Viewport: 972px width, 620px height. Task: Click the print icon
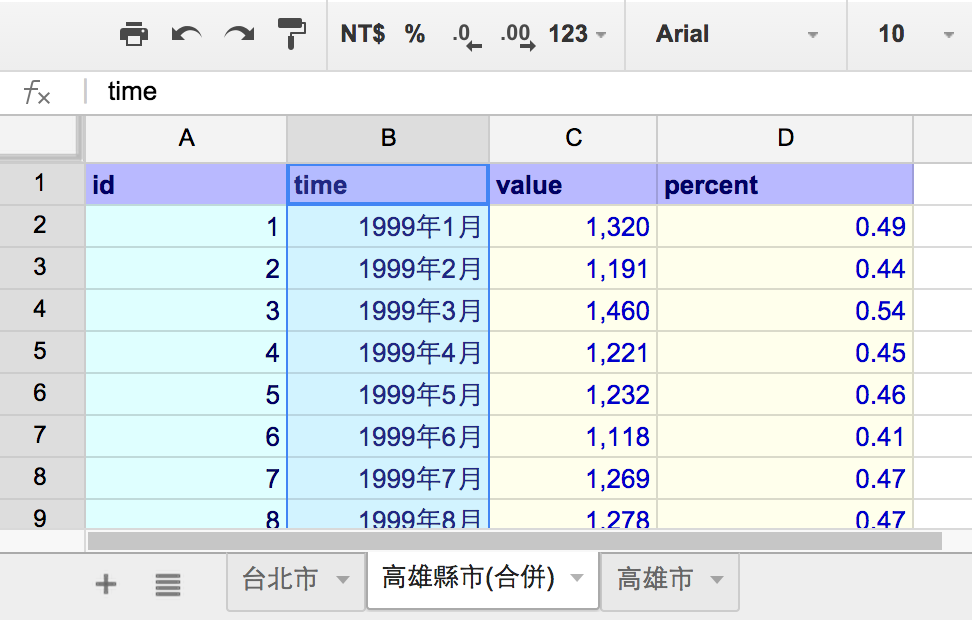tap(134, 34)
